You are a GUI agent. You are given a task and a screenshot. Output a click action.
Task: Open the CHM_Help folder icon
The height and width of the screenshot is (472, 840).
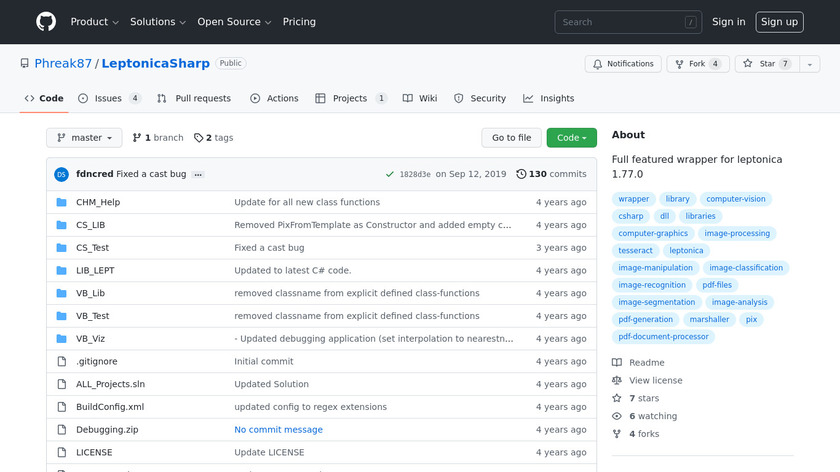click(x=62, y=202)
